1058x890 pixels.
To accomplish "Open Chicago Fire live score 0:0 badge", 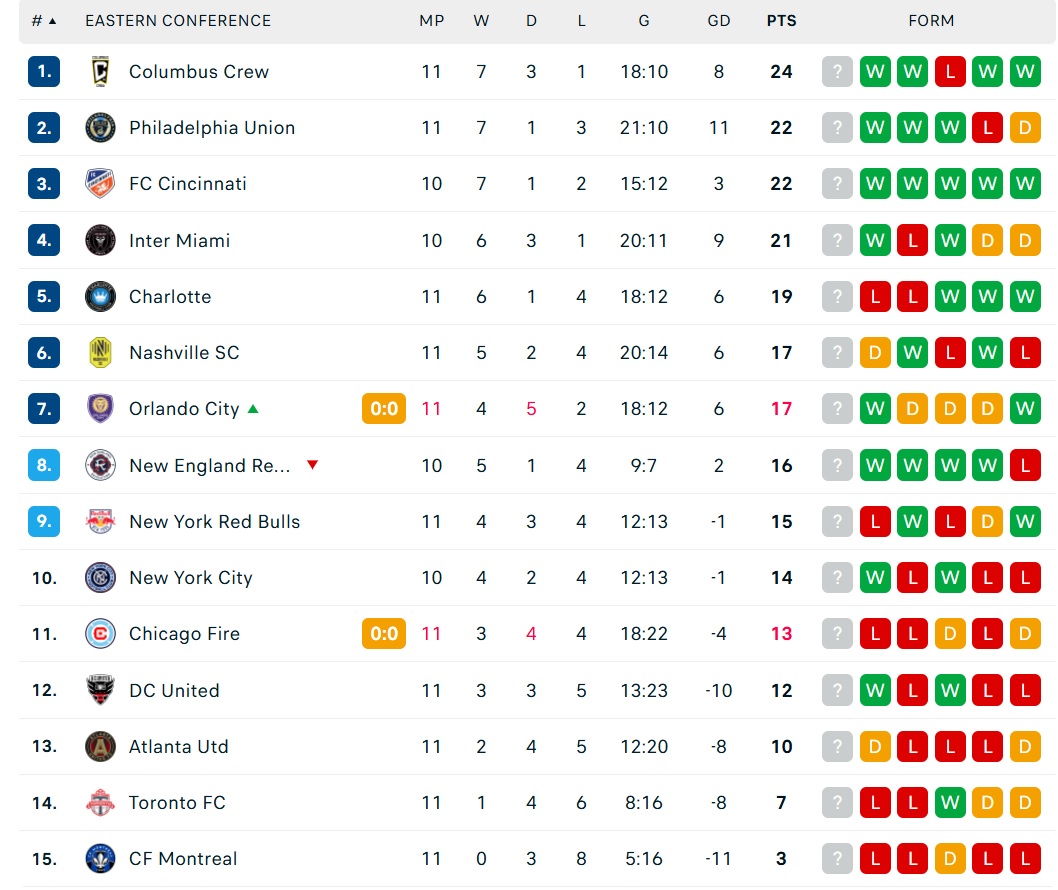I will click(384, 634).
